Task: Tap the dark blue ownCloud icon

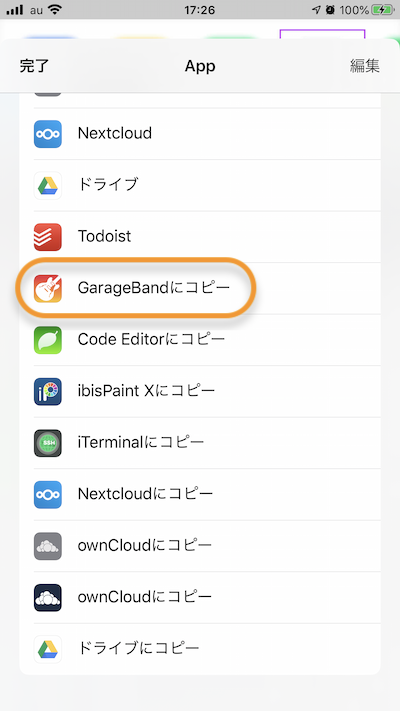Action: click(x=48, y=597)
